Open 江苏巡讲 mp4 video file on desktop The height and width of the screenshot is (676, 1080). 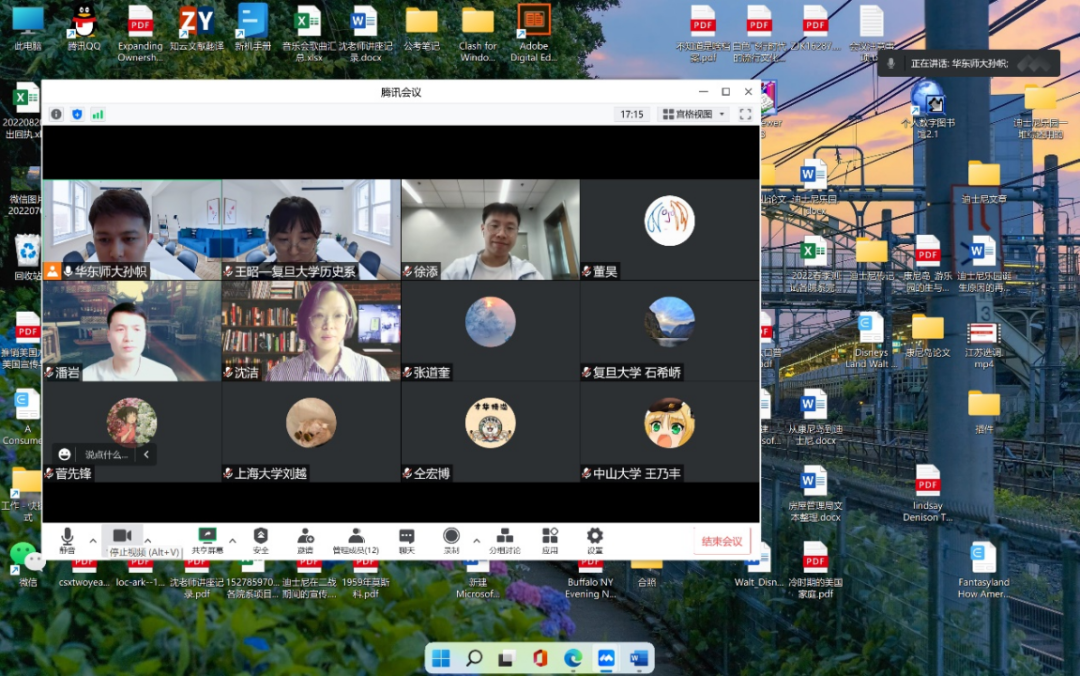pos(983,345)
